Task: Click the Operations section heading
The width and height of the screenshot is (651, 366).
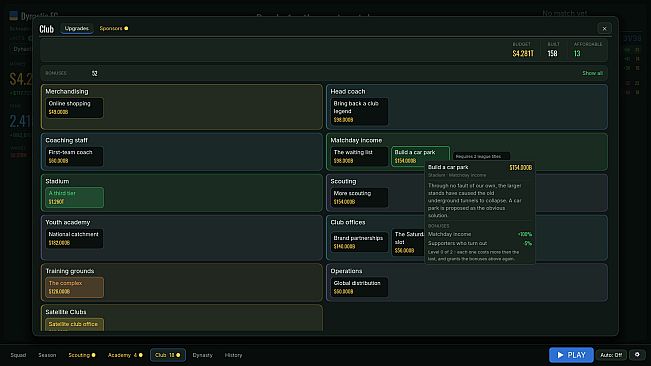Action: click(x=346, y=271)
